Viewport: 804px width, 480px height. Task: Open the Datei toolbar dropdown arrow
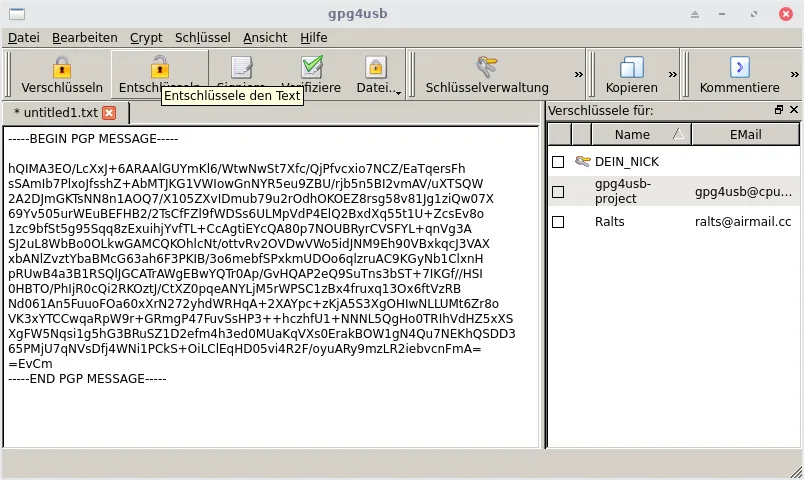point(398,92)
